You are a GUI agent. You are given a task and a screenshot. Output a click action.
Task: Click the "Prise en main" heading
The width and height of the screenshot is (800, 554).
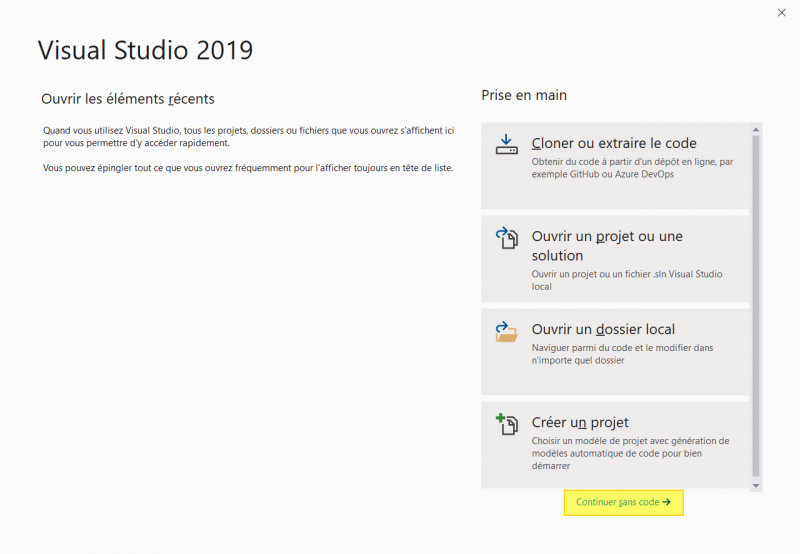[524, 95]
